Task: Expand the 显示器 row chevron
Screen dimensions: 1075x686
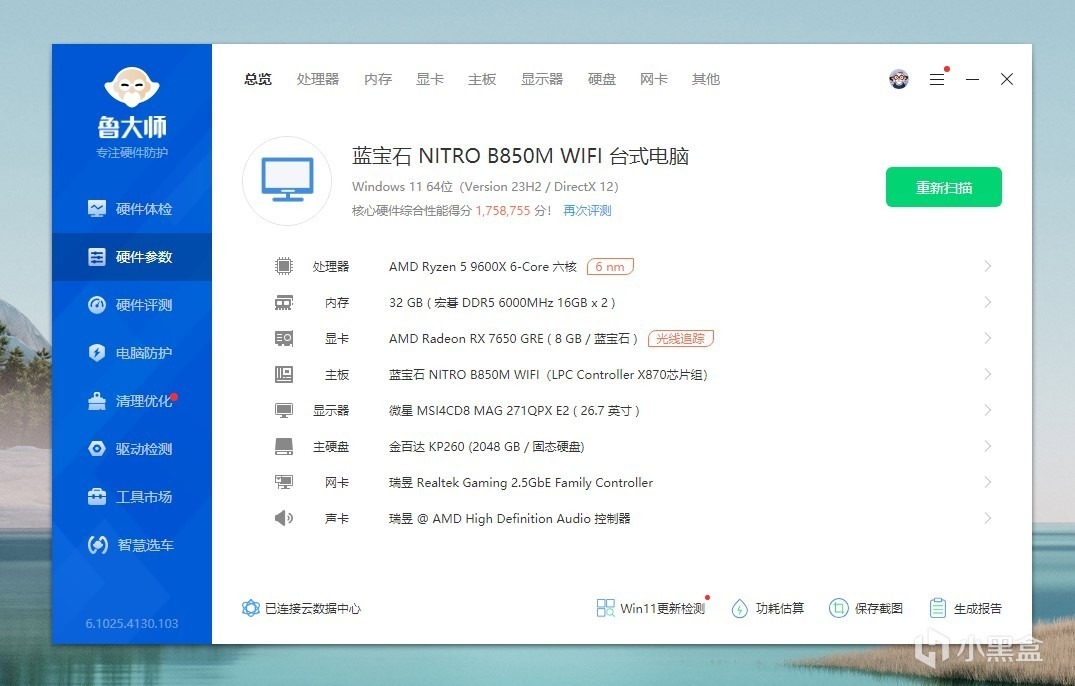Action: 987,410
